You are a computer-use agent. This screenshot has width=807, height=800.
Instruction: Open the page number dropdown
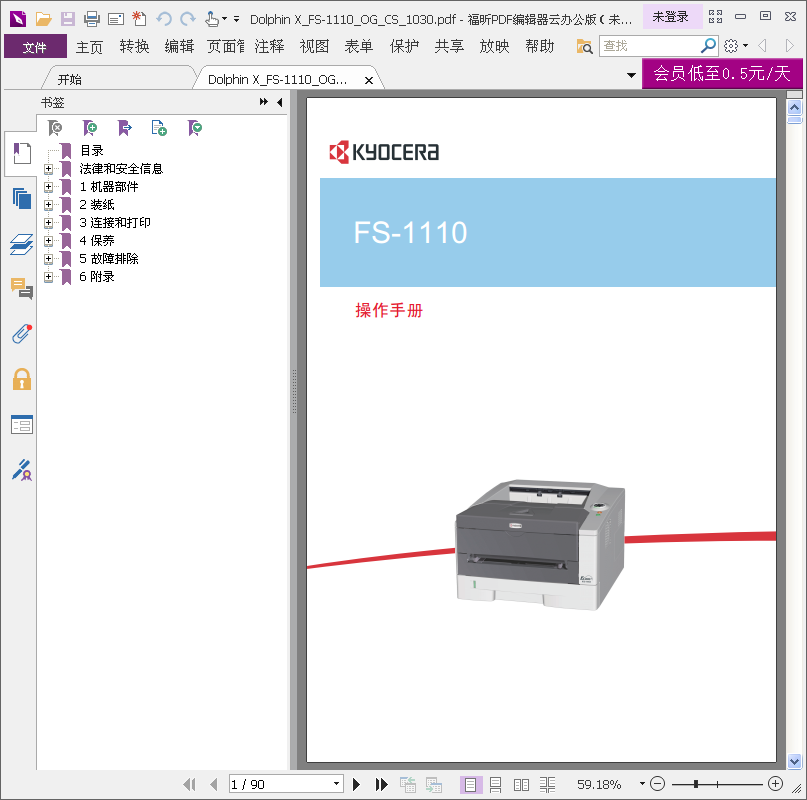click(336, 784)
